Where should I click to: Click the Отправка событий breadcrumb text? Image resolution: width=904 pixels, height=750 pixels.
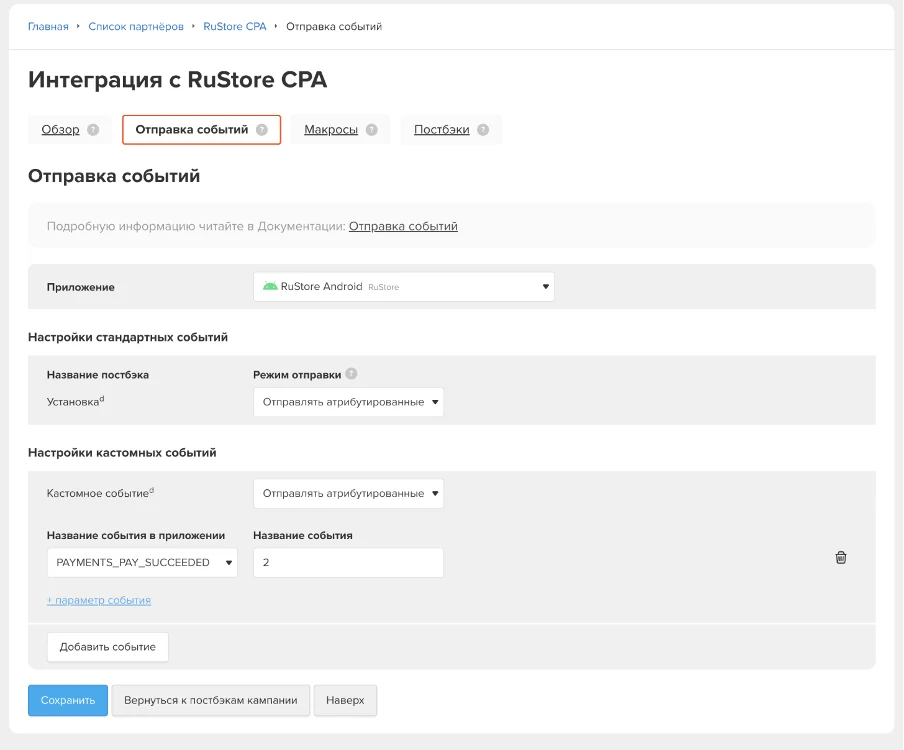334,27
